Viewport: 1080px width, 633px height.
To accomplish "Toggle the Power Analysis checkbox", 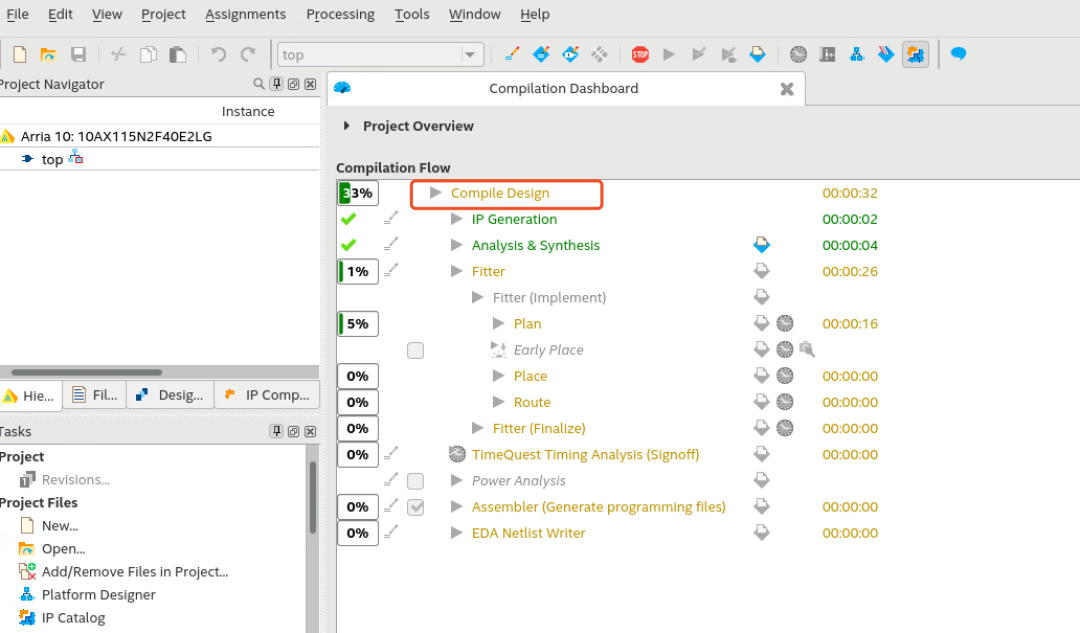I will point(415,481).
